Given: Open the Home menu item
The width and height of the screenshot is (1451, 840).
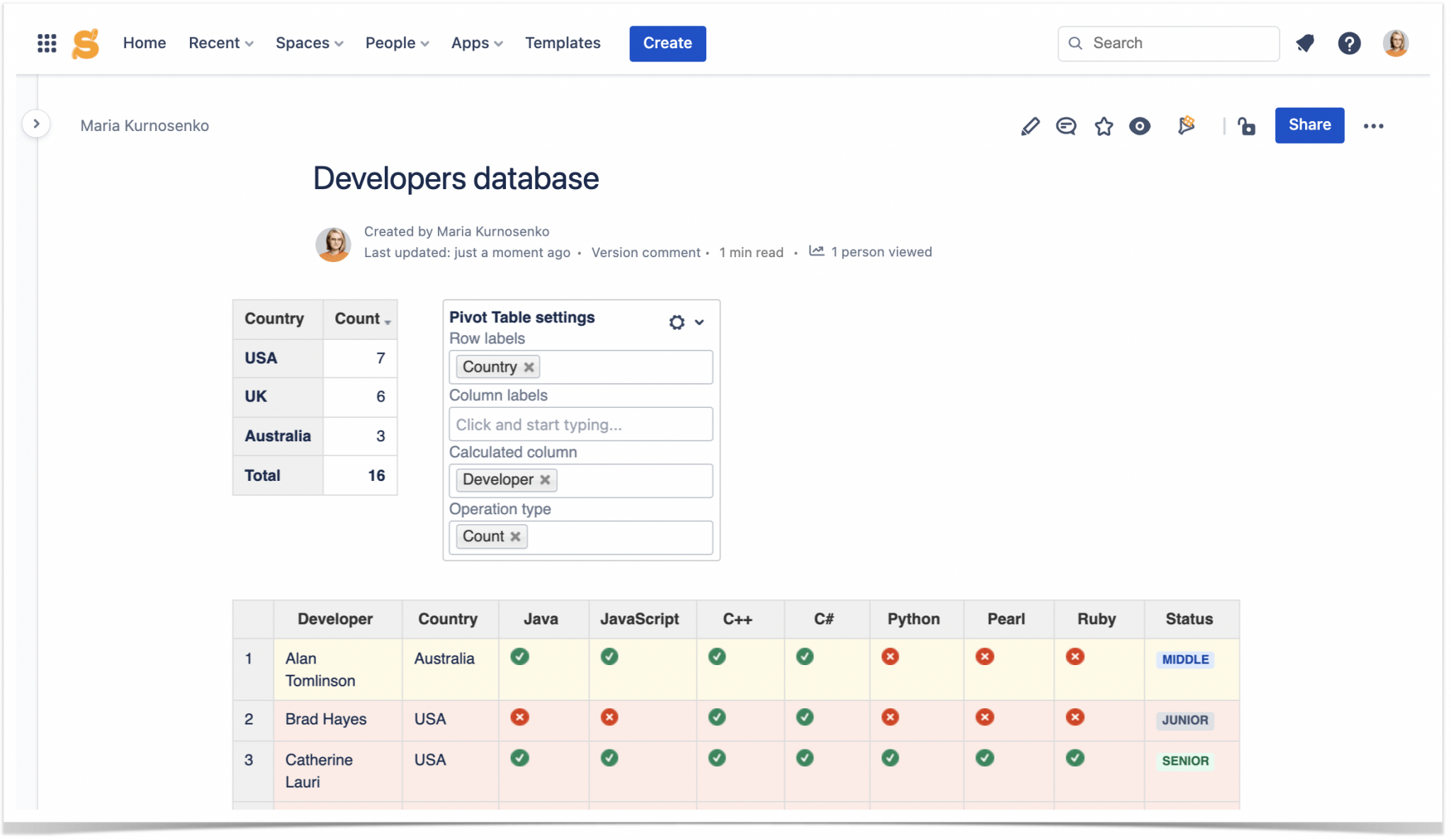Looking at the screenshot, I should 144,42.
